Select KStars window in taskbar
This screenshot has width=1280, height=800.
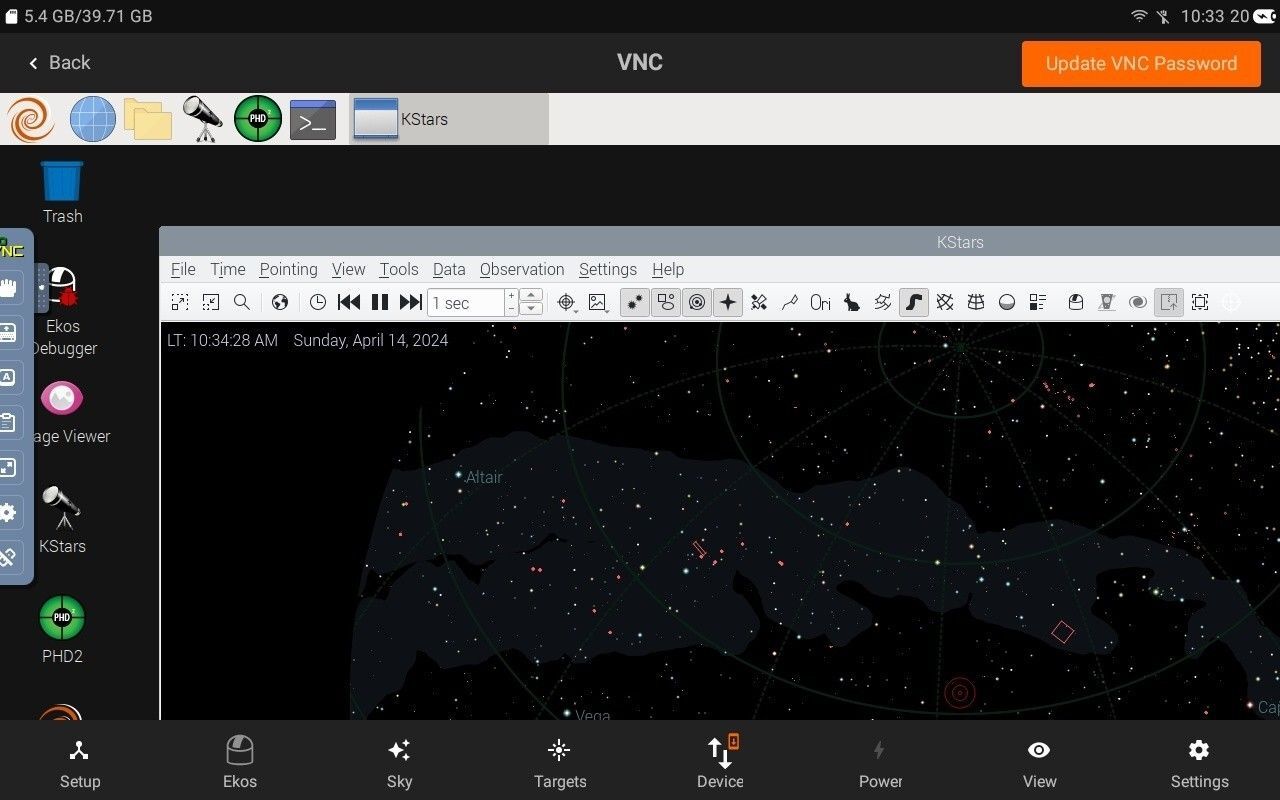(449, 119)
